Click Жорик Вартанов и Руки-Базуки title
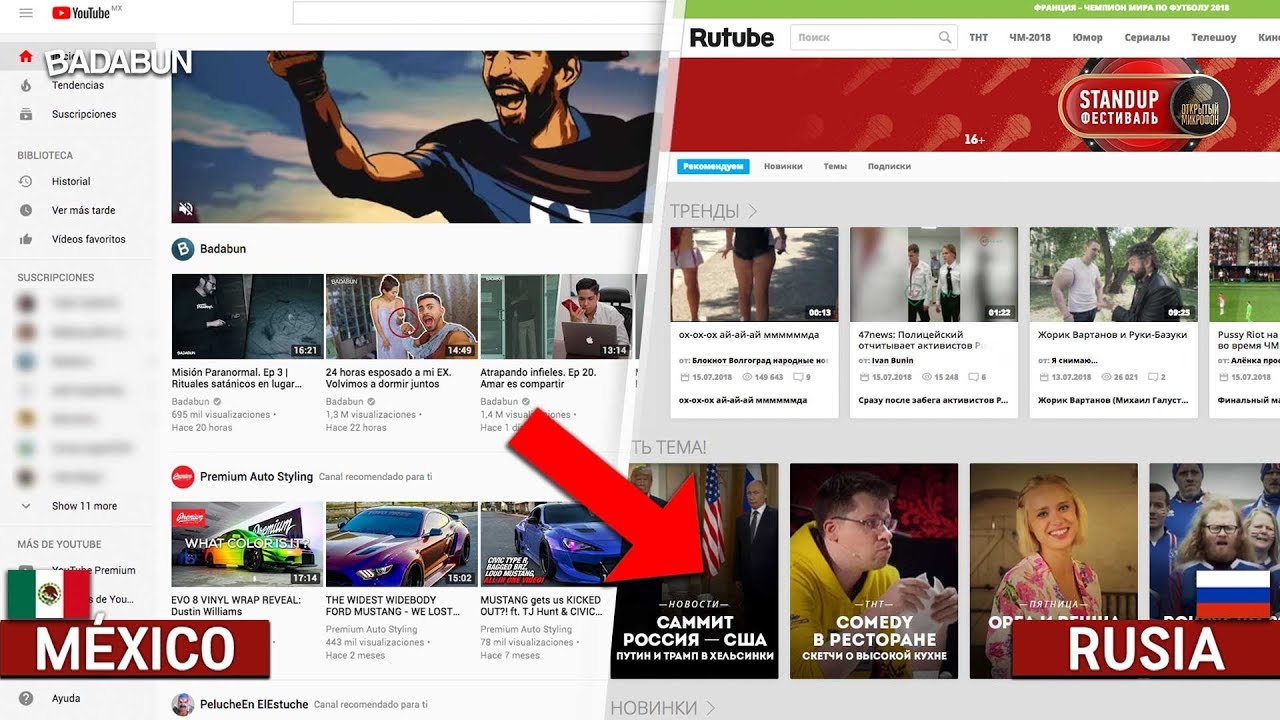 (x=1112, y=335)
